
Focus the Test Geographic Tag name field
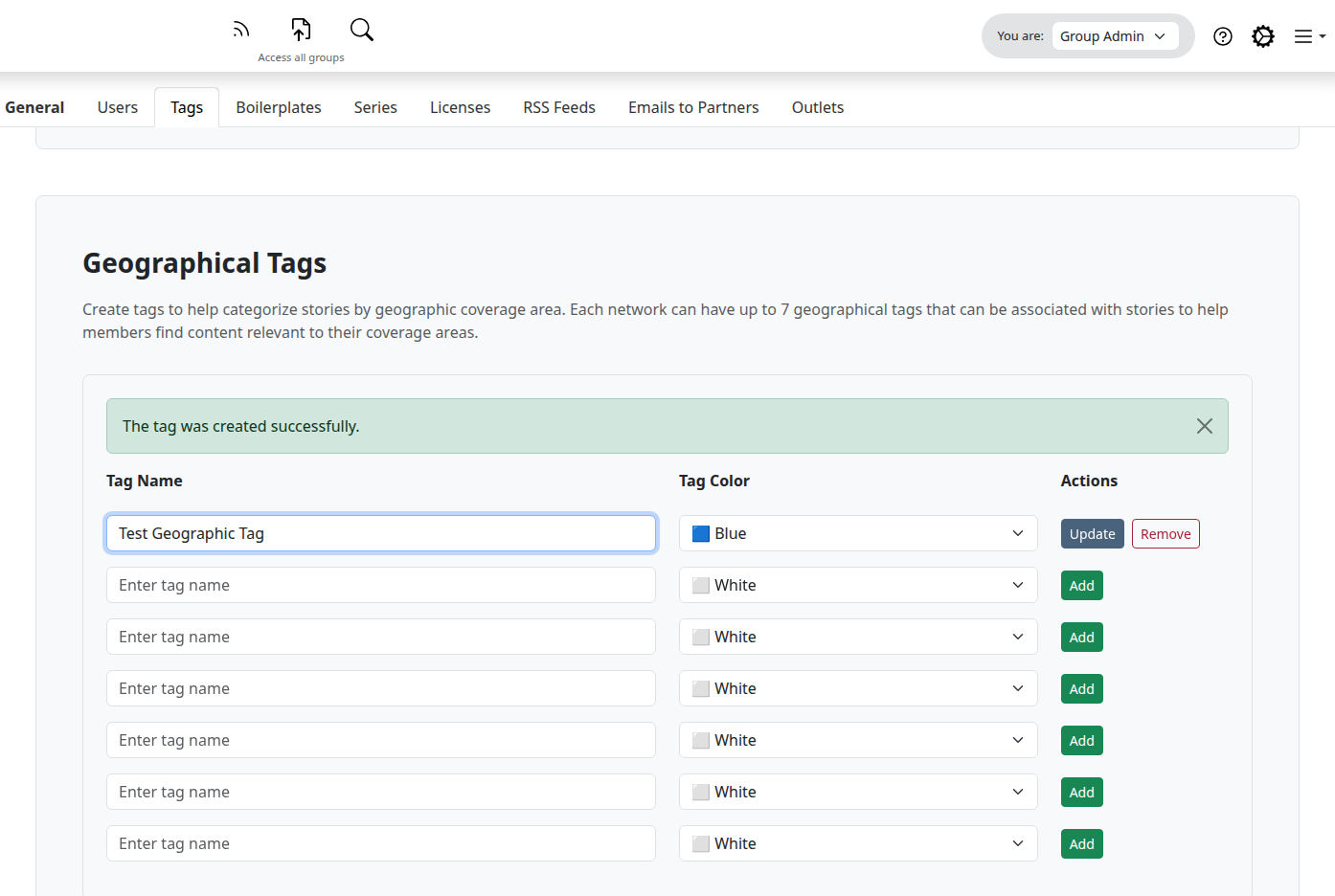[381, 533]
